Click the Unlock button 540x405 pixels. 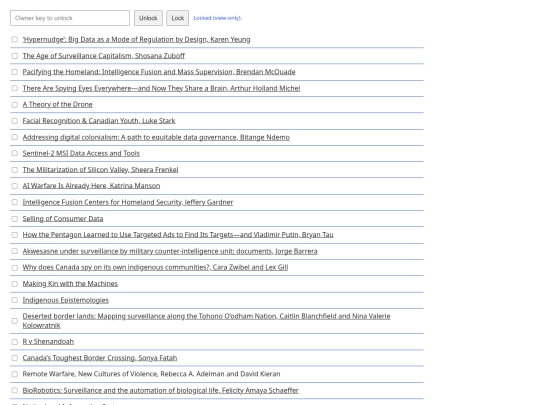coord(148,18)
